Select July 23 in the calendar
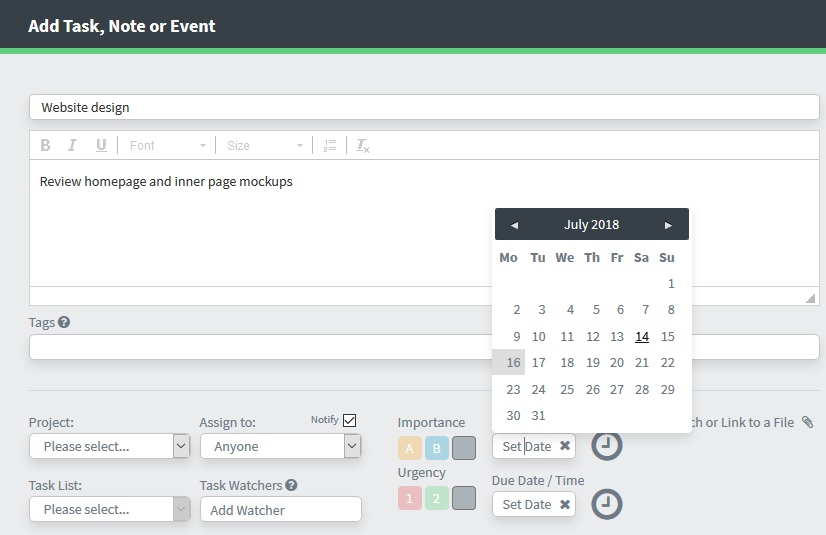The width and height of the screenshot is (826, 535). [x=513, y=389]
